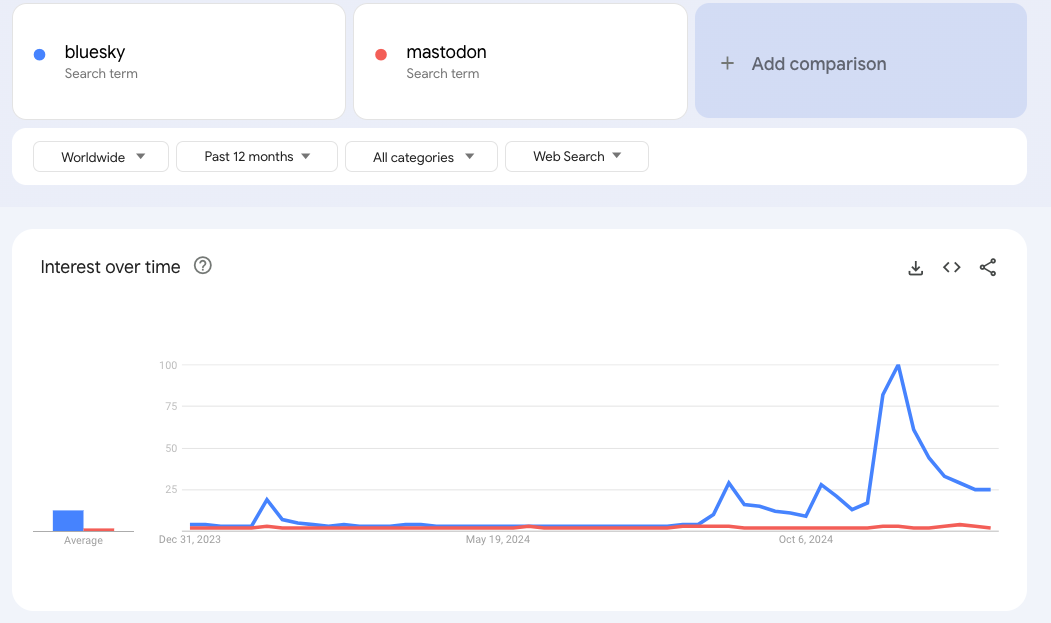Download the Interest over time data

tap(915, 268)
